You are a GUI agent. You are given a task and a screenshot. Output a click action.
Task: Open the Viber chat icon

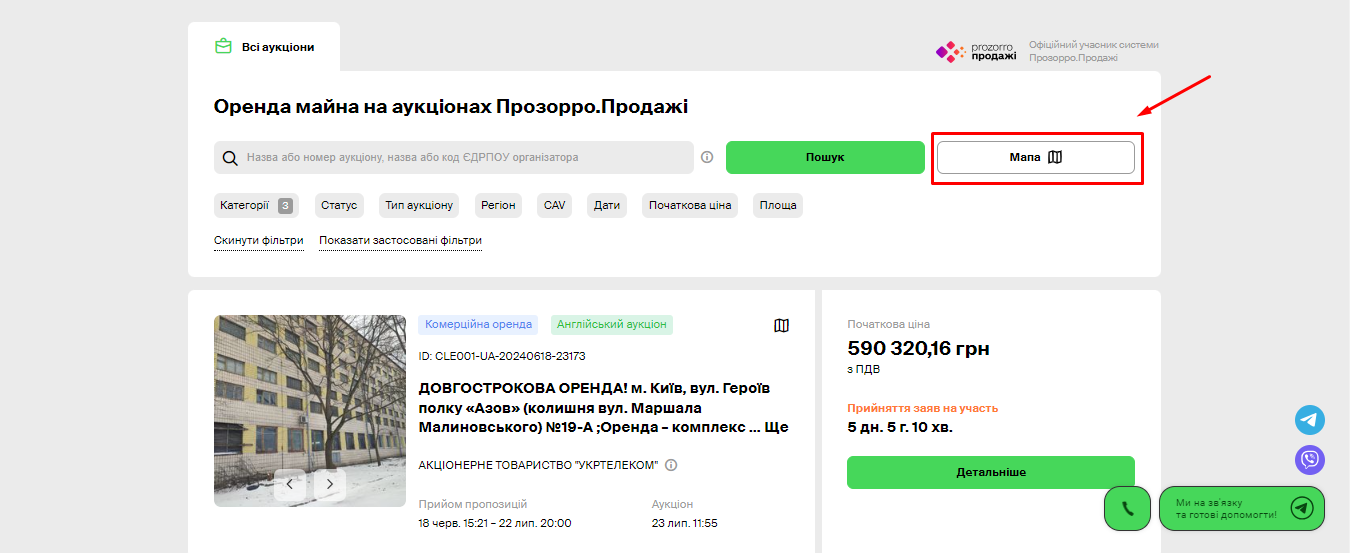pyautogui.click(x=1309, y=460)
